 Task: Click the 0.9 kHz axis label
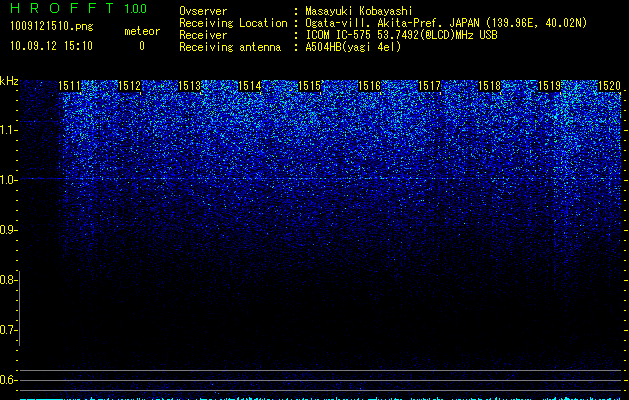click(8, 230)
